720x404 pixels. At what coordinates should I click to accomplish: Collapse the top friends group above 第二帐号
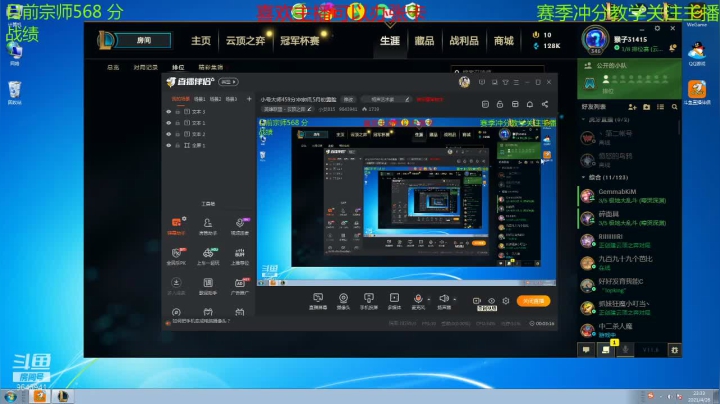(584, 119)
